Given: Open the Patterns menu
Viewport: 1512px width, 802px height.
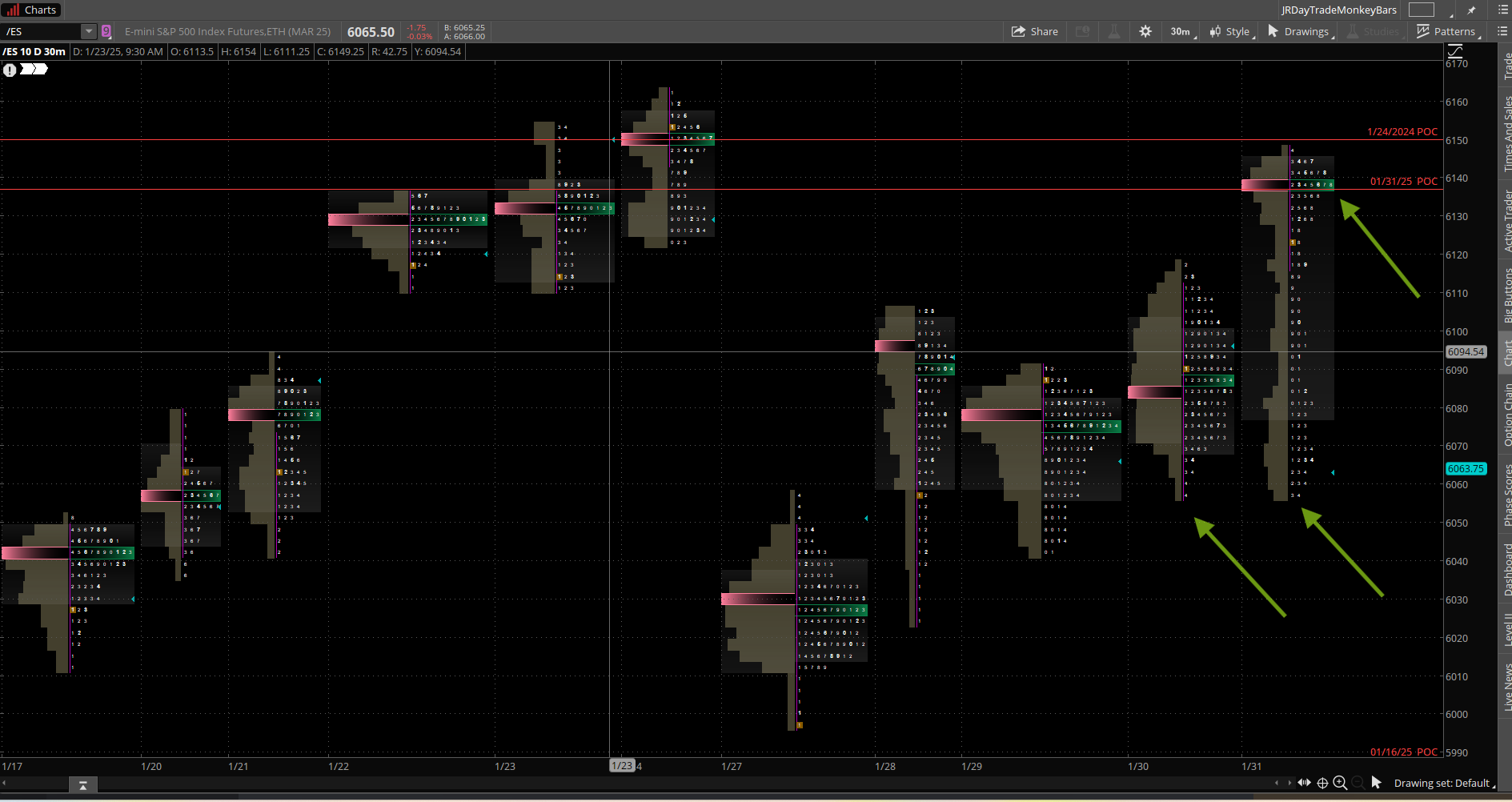Looking at the screenshot, I should 1448,31.
